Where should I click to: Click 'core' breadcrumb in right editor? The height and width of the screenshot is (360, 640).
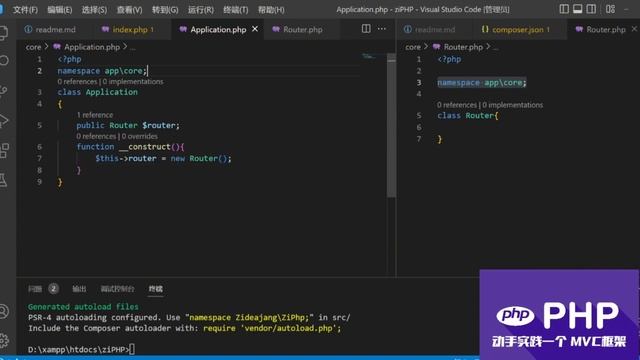(x=413, y=47)
